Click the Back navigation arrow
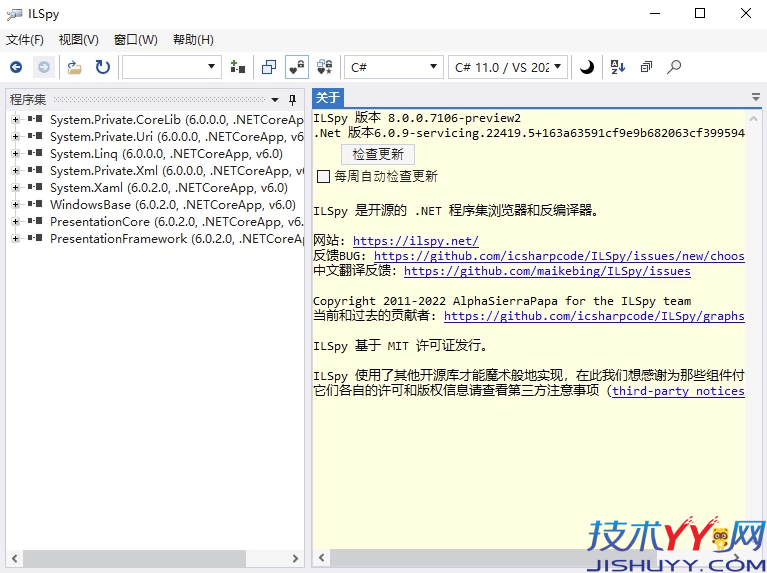Screen dimensions: 767x573 pos(16,67)
